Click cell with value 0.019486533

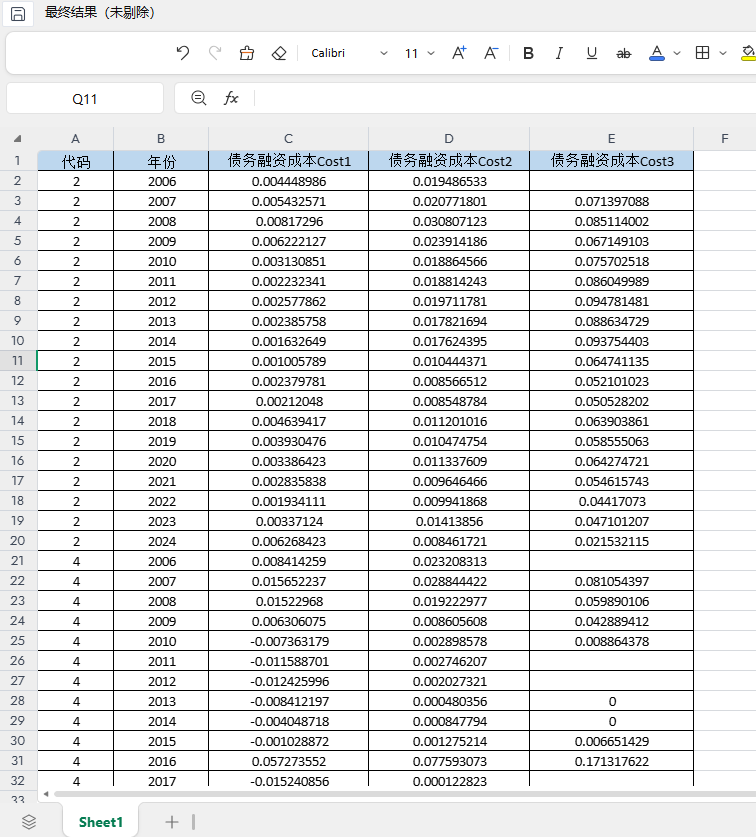(450, 181)
